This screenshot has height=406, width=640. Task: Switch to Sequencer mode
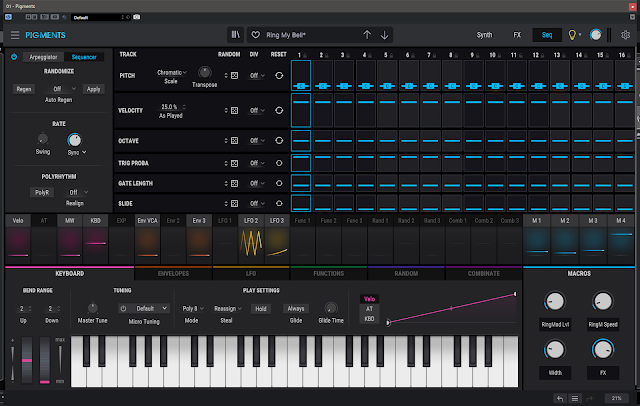click(x=84, y=57)
